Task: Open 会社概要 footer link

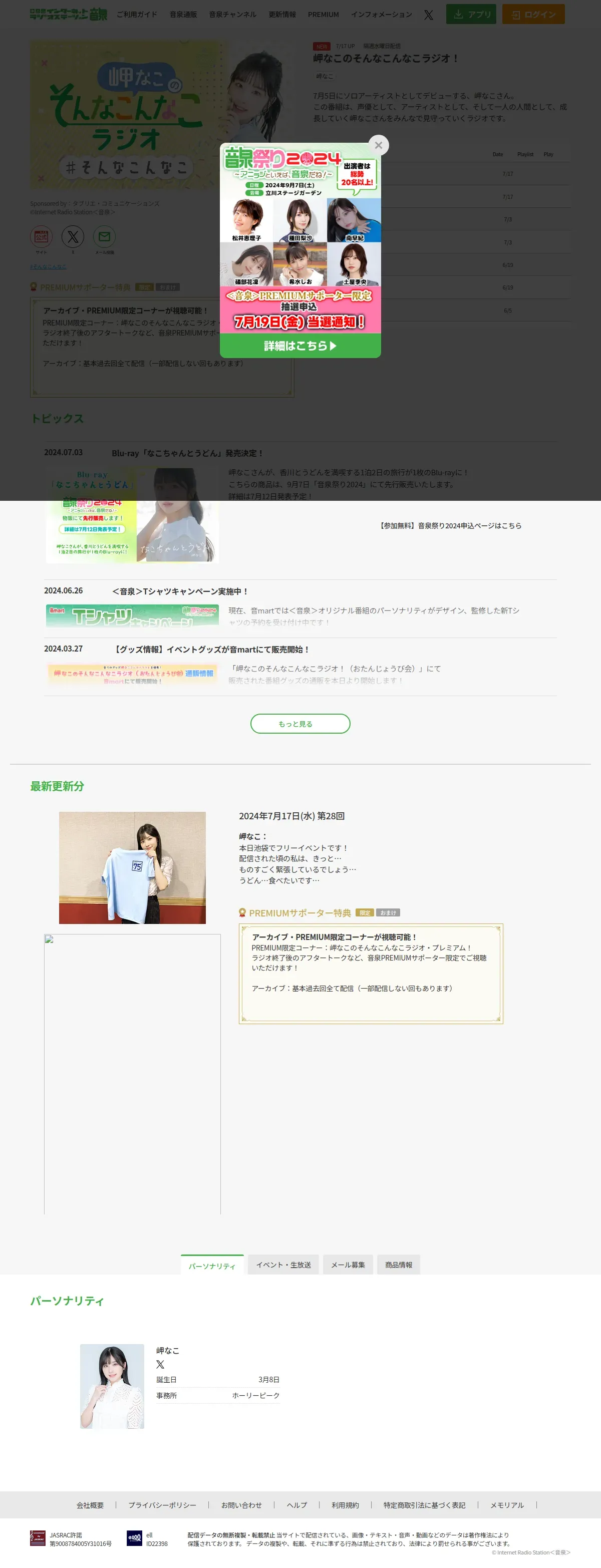Action: (90, 1505)
